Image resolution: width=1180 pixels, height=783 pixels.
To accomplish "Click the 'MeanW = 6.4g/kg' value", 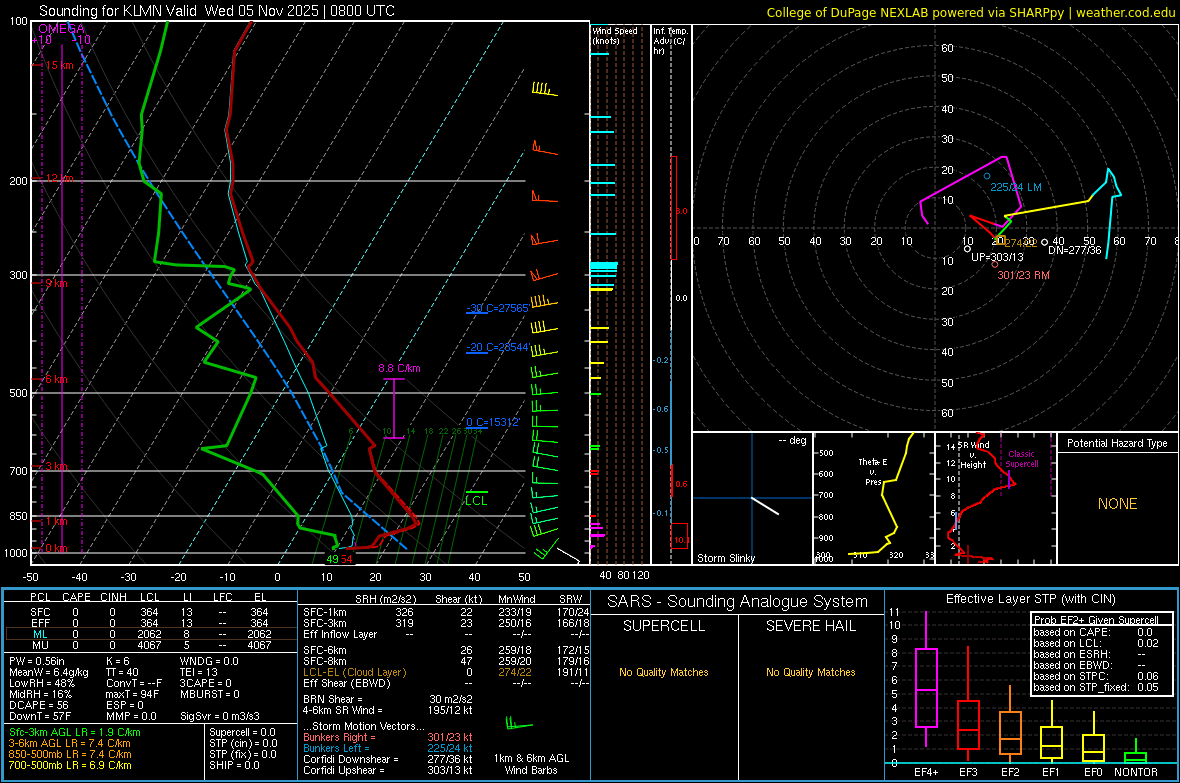I will click(x=49, y=672).
